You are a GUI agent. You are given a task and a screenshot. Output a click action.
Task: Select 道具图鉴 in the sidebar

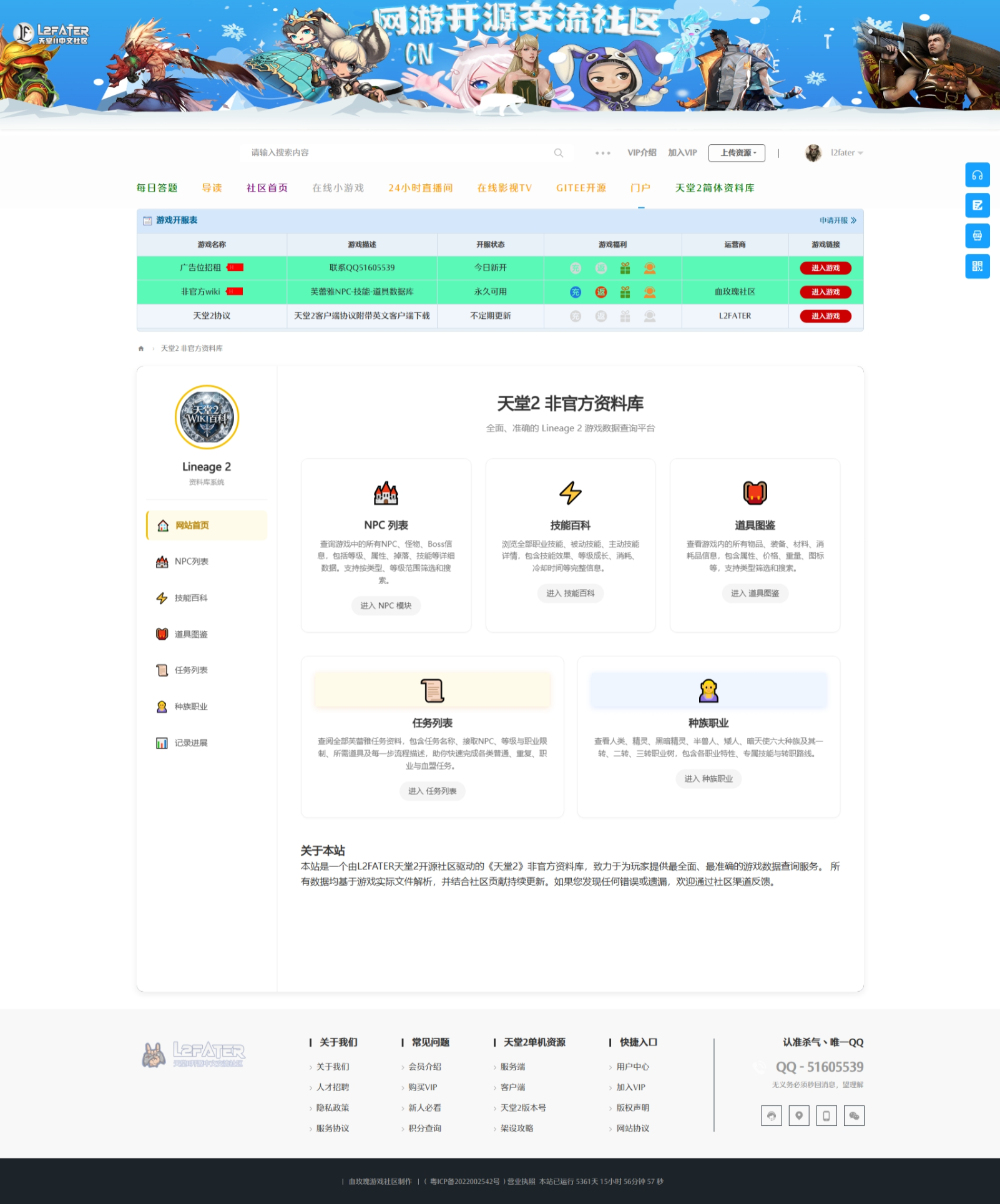pyautogui.click(x=207, y=634)
